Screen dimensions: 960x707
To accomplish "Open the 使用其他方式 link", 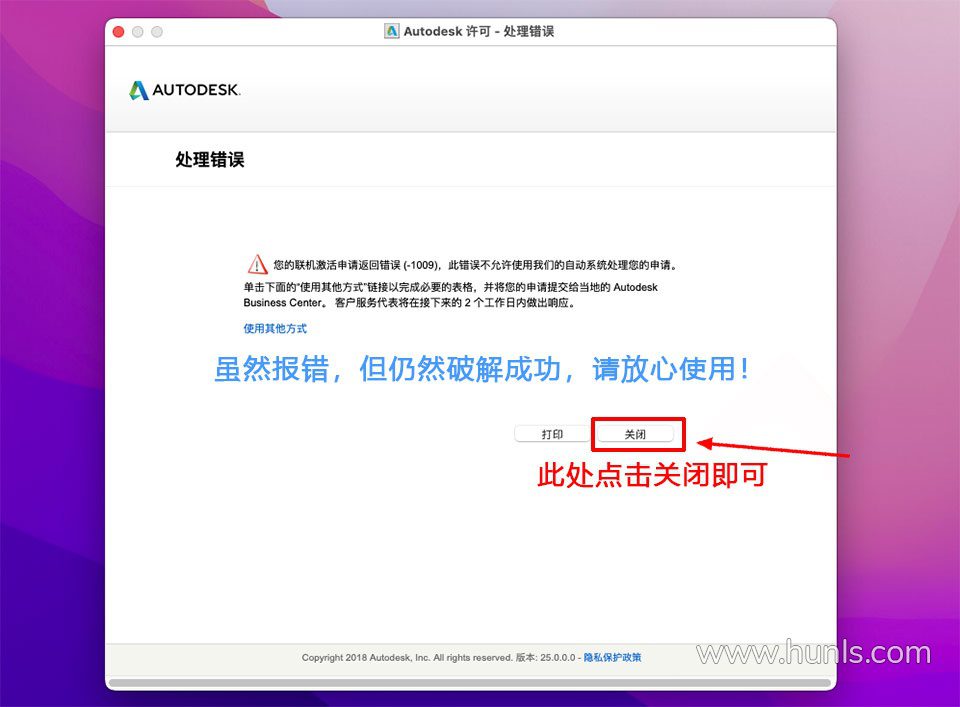I will (x=275, y=329).
